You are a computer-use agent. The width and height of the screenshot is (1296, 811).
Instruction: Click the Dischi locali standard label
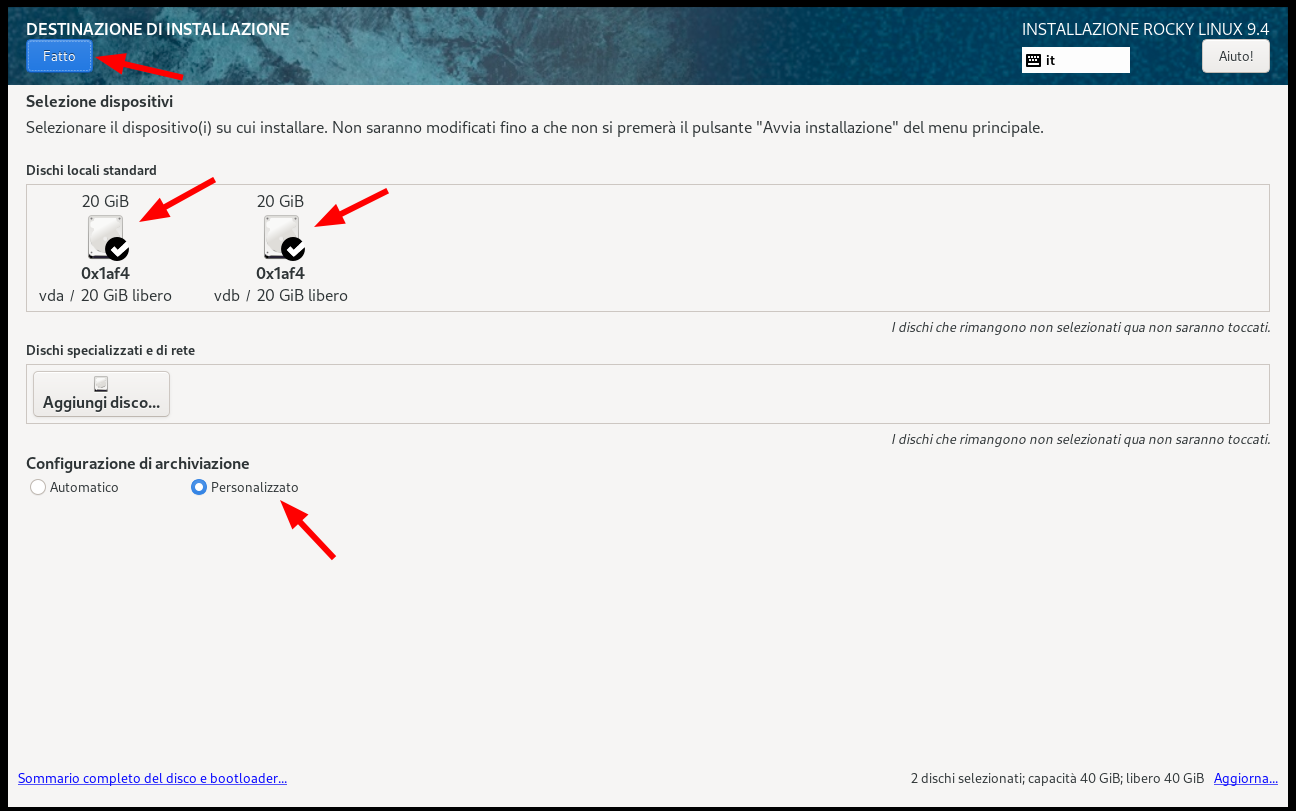click(91, 170)
